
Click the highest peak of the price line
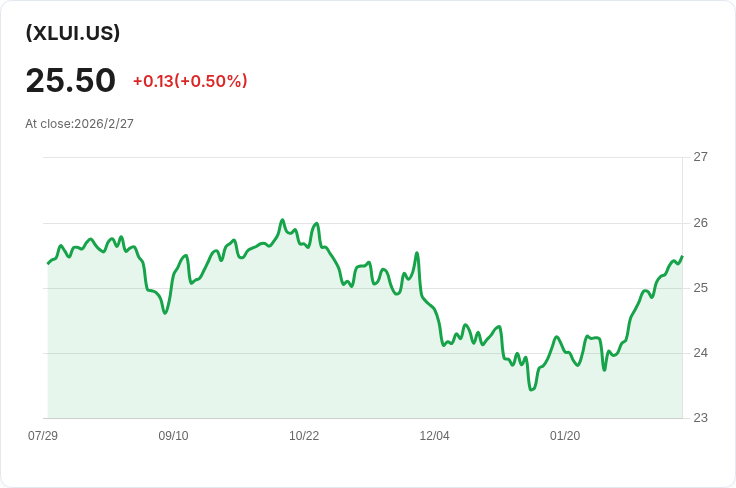(282, 220)
